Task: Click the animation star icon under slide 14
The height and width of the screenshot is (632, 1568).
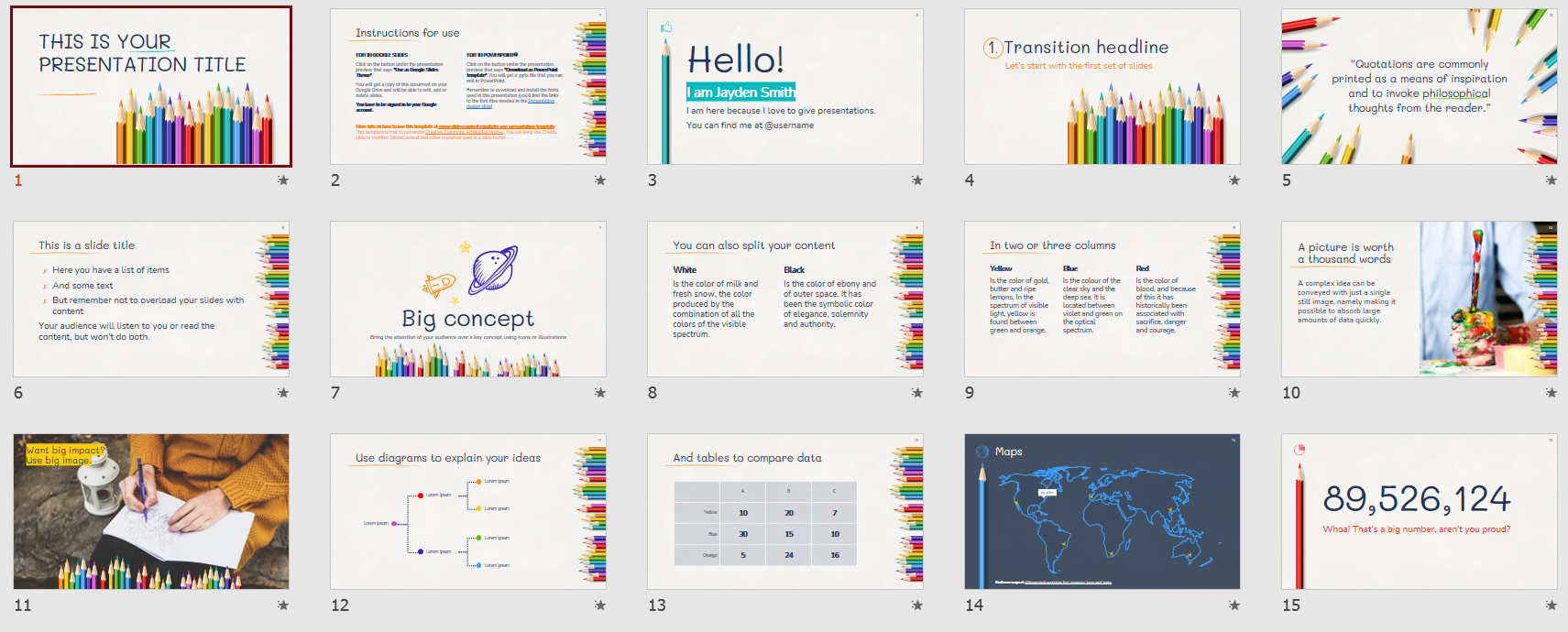Action: (1234, 605)
